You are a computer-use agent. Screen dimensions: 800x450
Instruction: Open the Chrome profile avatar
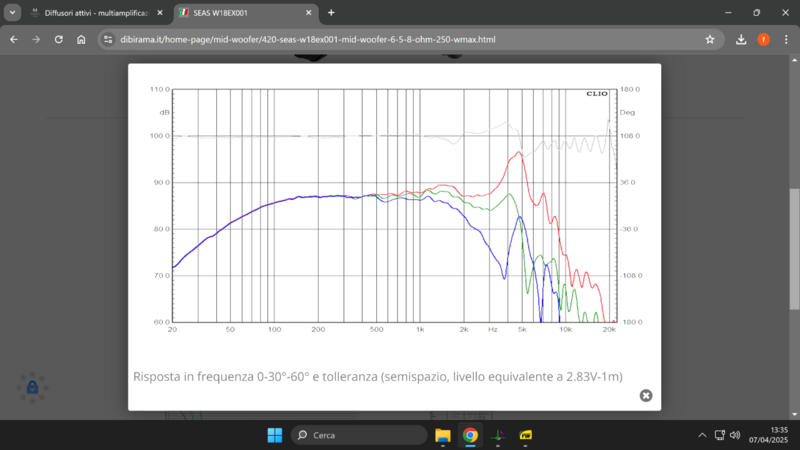(763, 39)
